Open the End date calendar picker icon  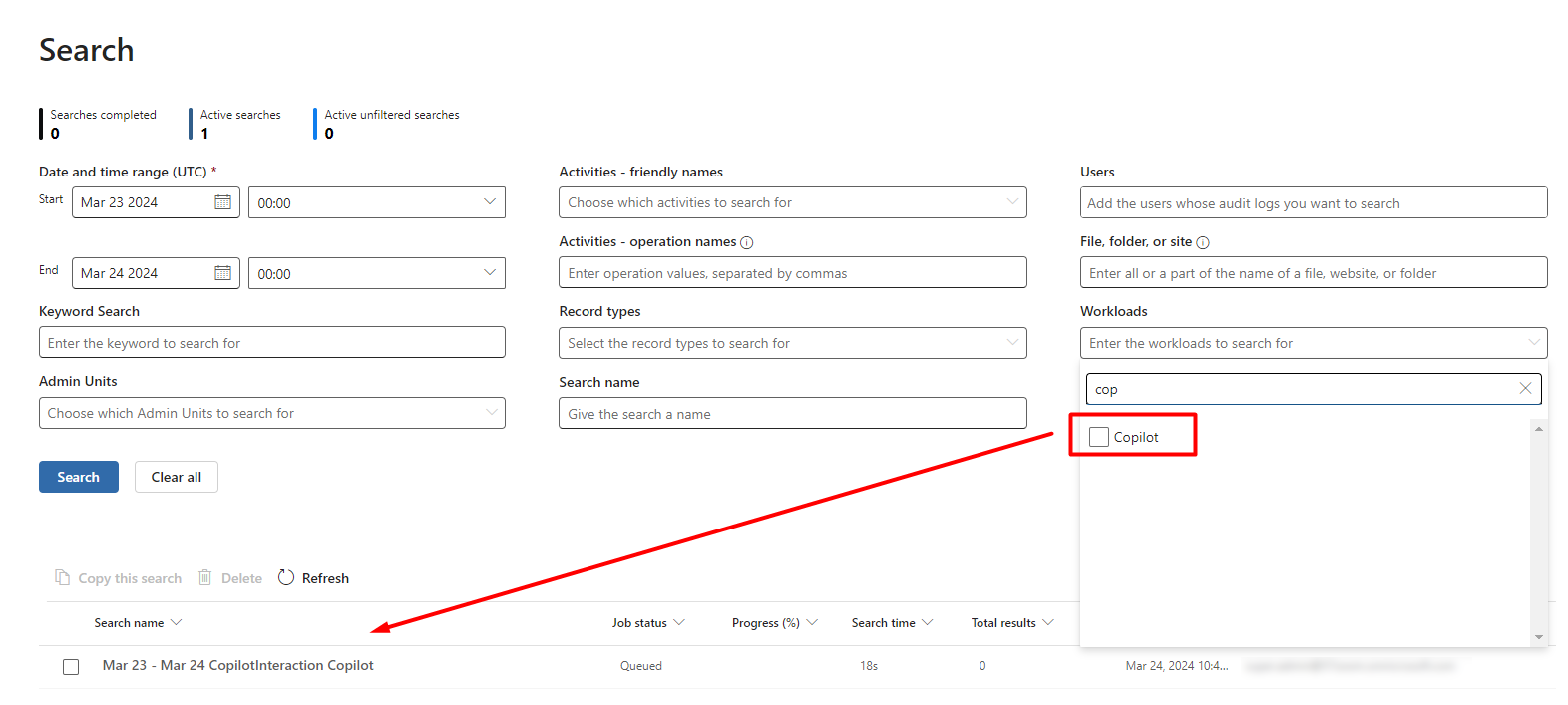222,273
